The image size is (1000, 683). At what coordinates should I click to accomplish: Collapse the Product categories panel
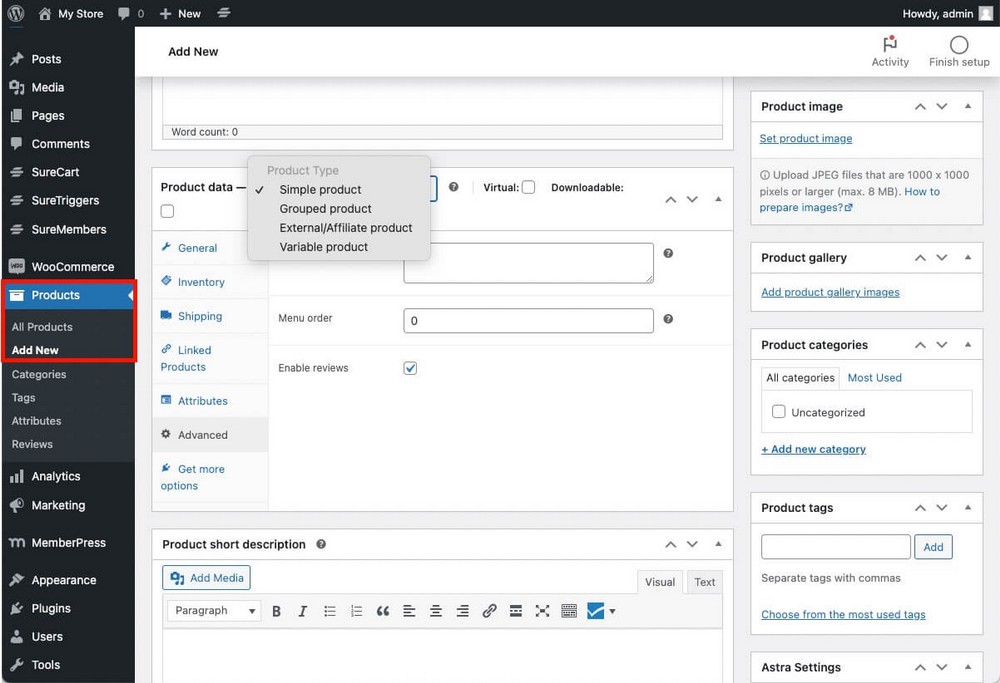(968, 344)
